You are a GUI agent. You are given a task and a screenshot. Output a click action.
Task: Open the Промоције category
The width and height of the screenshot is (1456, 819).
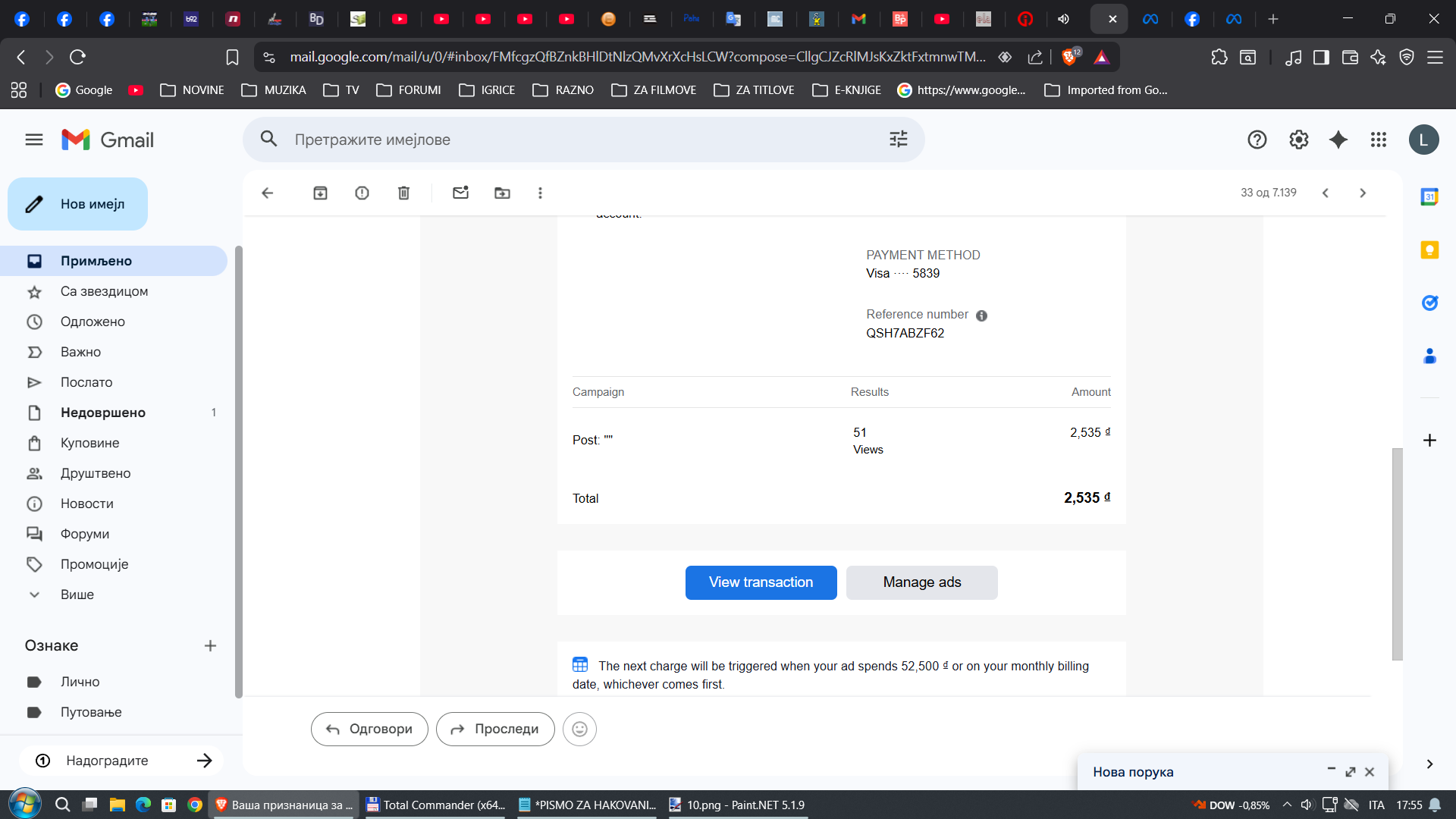tap(94, 564)
